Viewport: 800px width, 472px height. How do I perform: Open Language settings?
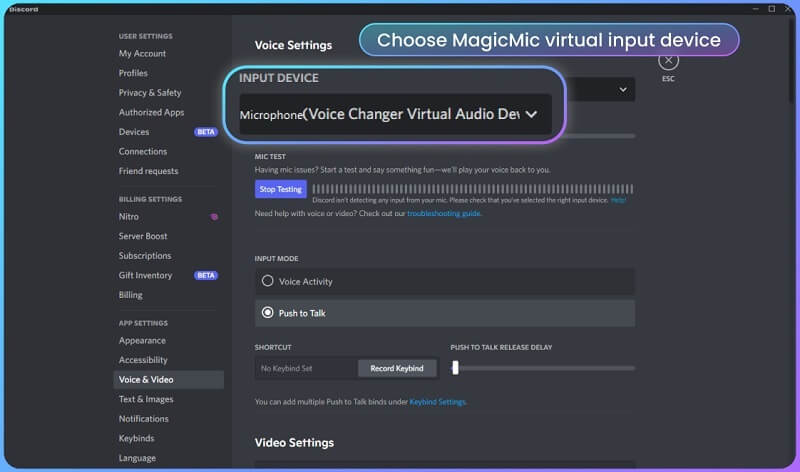[137, 458]
